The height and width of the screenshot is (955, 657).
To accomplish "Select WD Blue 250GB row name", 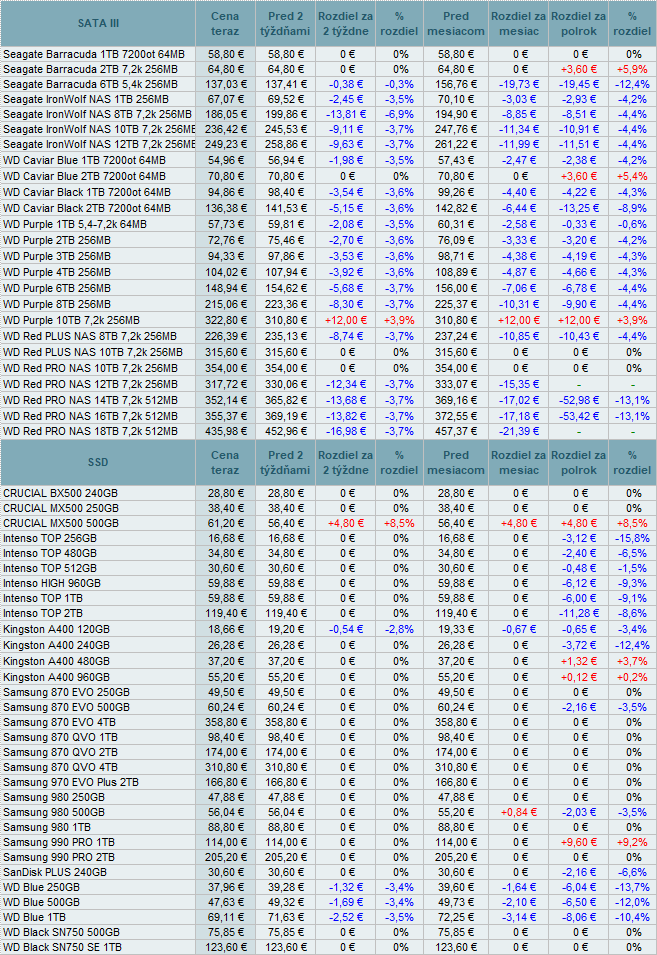I will pyautogui.click(x=41, y=887).
